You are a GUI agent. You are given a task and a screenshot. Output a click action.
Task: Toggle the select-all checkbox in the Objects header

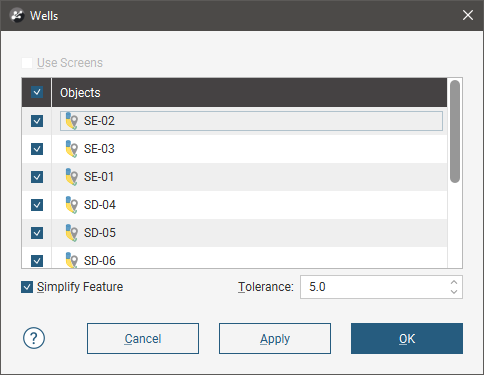pos(37,92)
